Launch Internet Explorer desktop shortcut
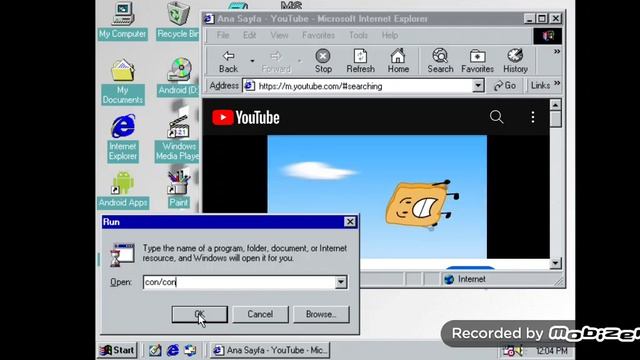 click(x=122, y=138)
